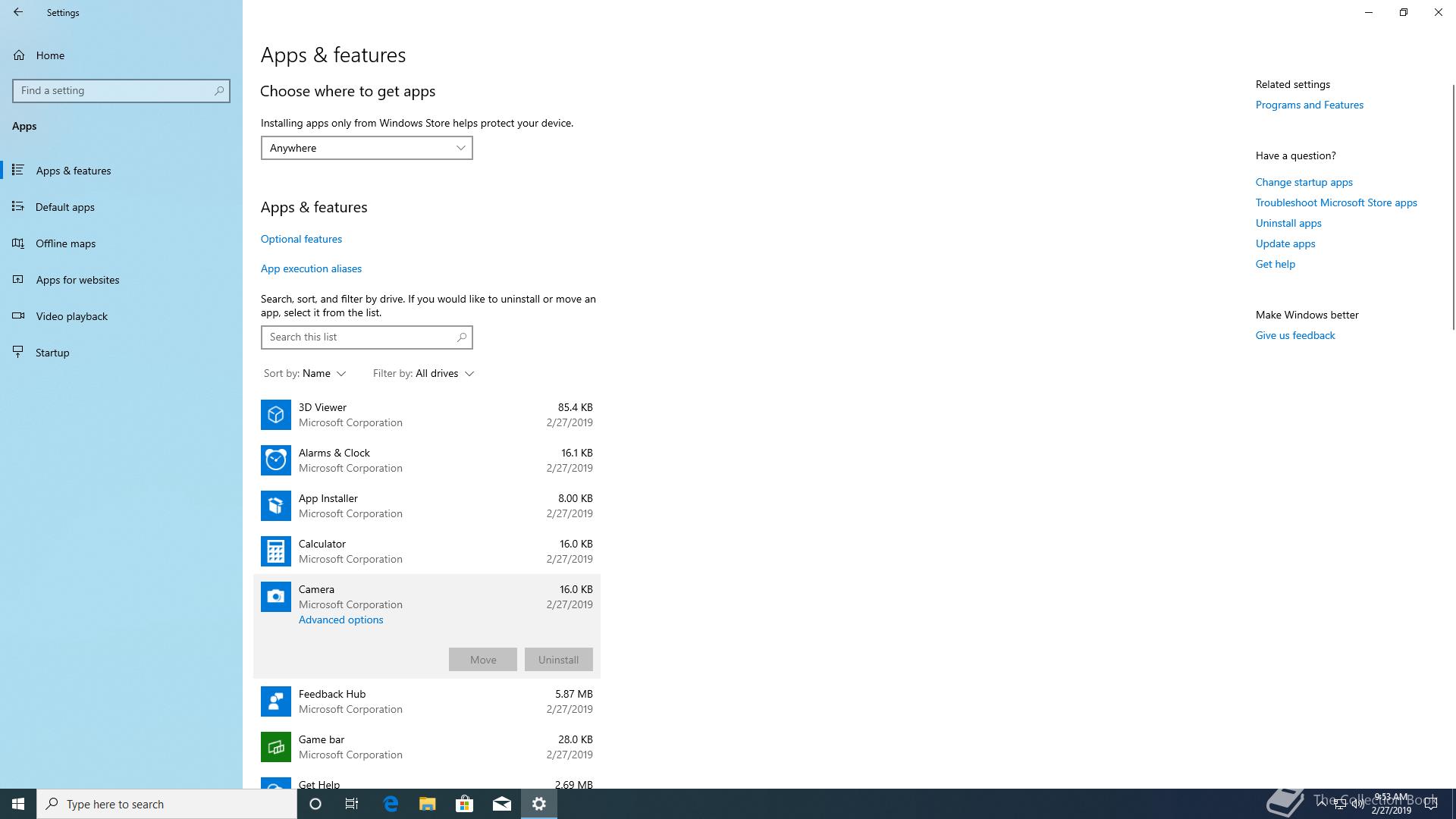Open Change startup apps link
Image resolution: width=1456 pixels, height=819 pixels.
[x=1304, y=182]
